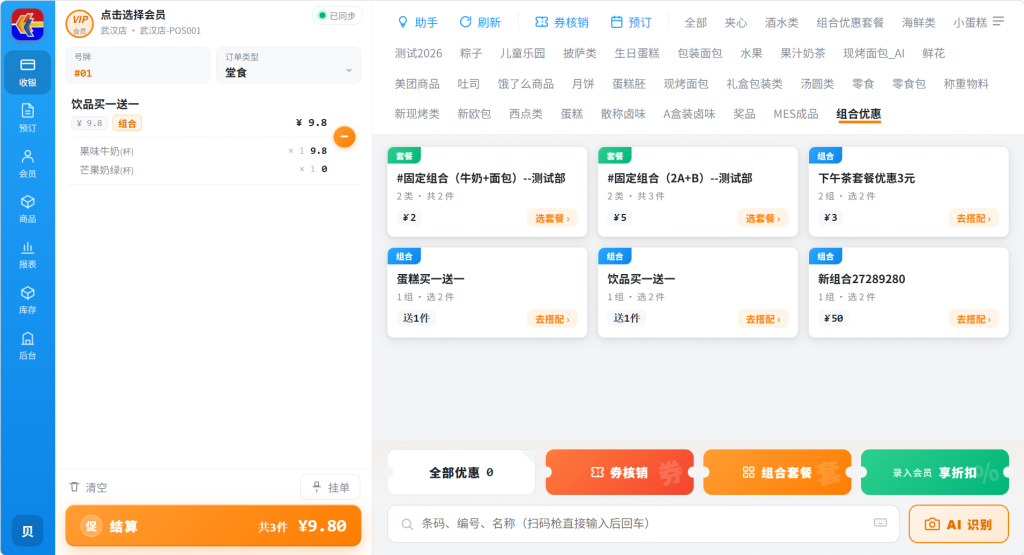This screenshot has height=555, width=1024.
Task: Click the 套餐 badge on #固定组合(2A+B) card
Action: point(615,155)
